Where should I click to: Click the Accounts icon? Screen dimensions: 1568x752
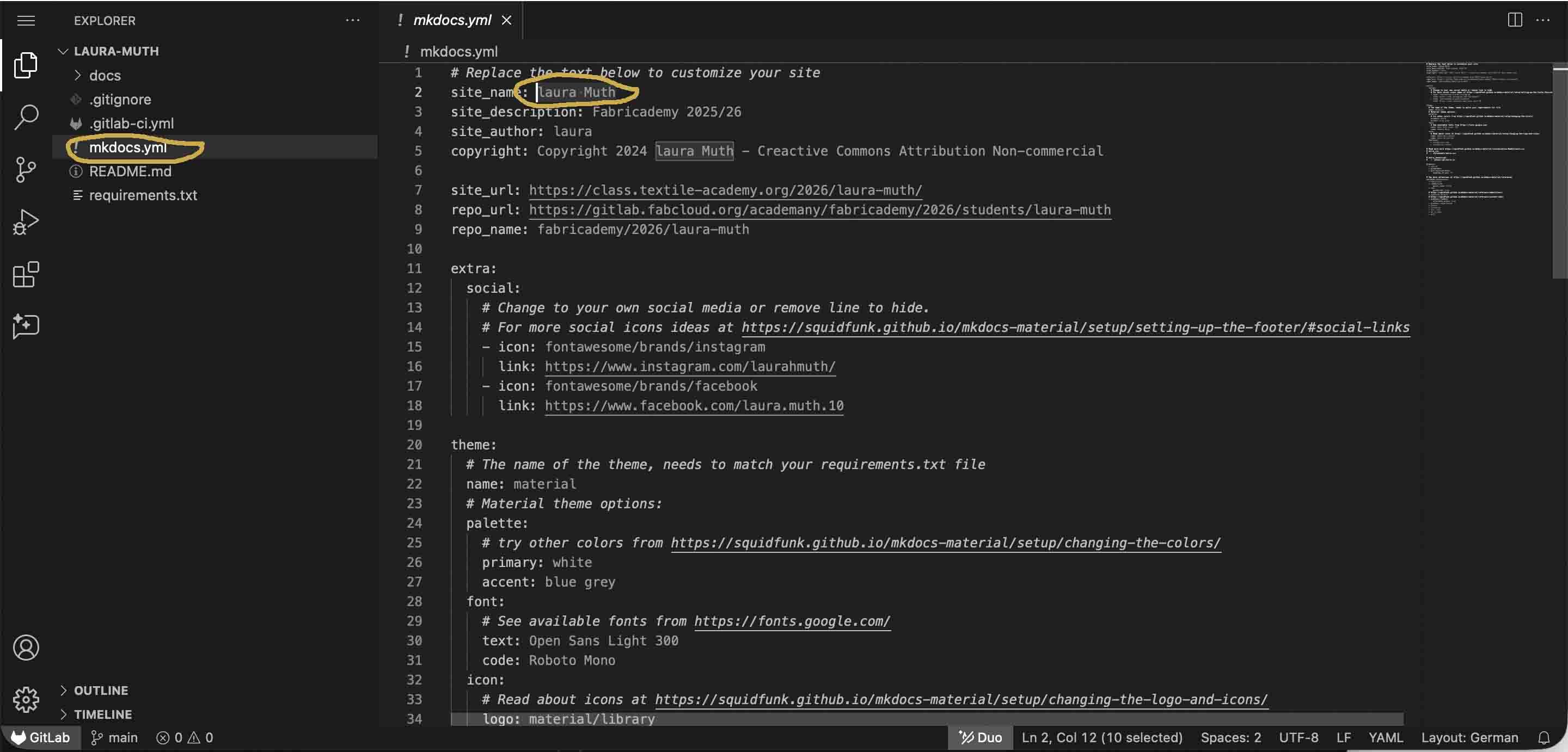click(x=26, y=648)
